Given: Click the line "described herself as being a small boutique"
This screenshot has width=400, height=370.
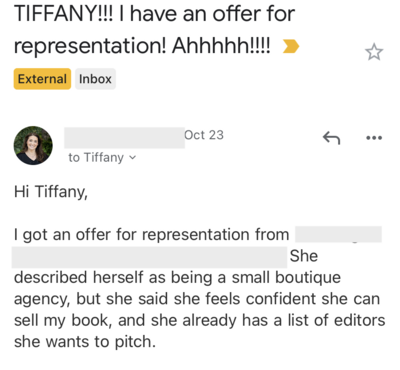Looking at the screenshot, I should pyautogui.click(x=177, y=278).
